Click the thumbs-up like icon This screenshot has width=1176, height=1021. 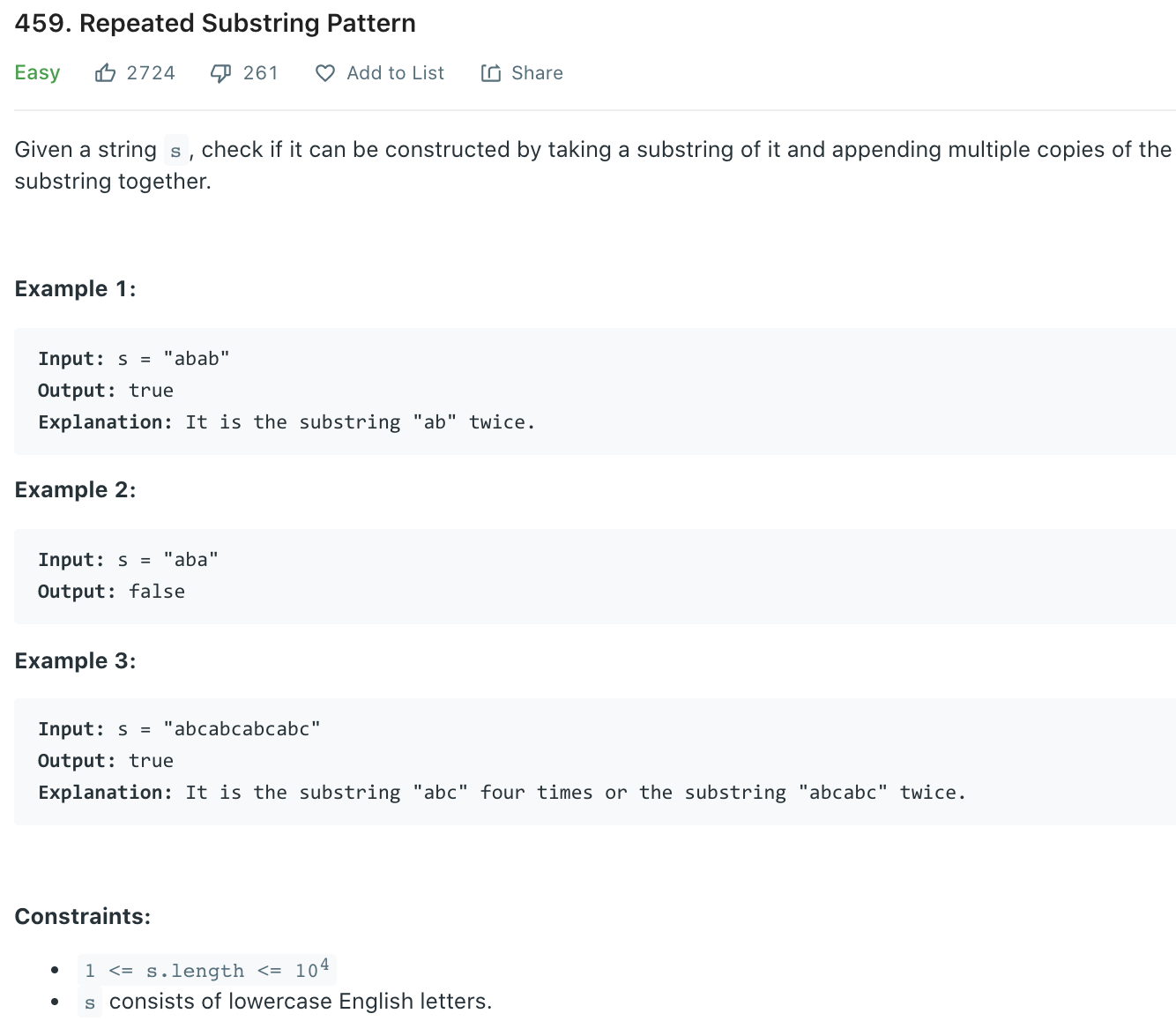pyautogui.click(x=105, y=73)
